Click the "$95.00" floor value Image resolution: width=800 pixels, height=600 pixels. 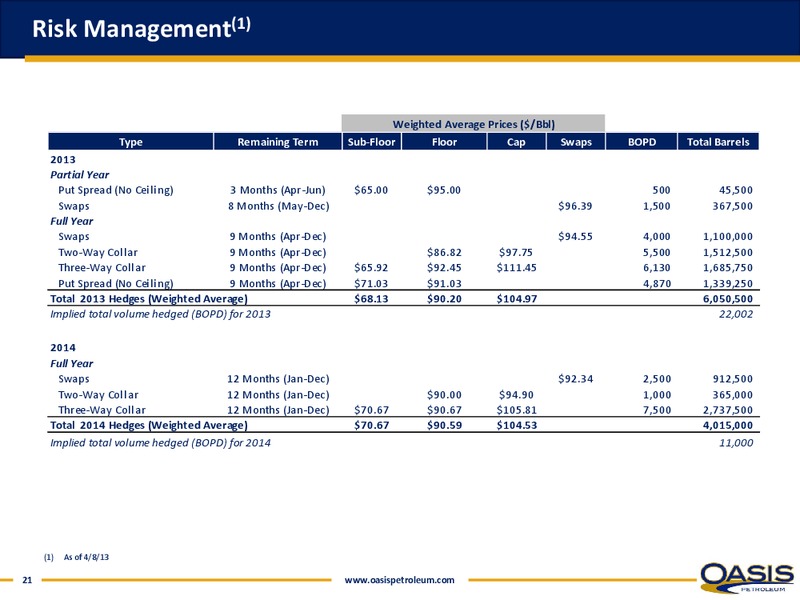(x=444, y=190)
